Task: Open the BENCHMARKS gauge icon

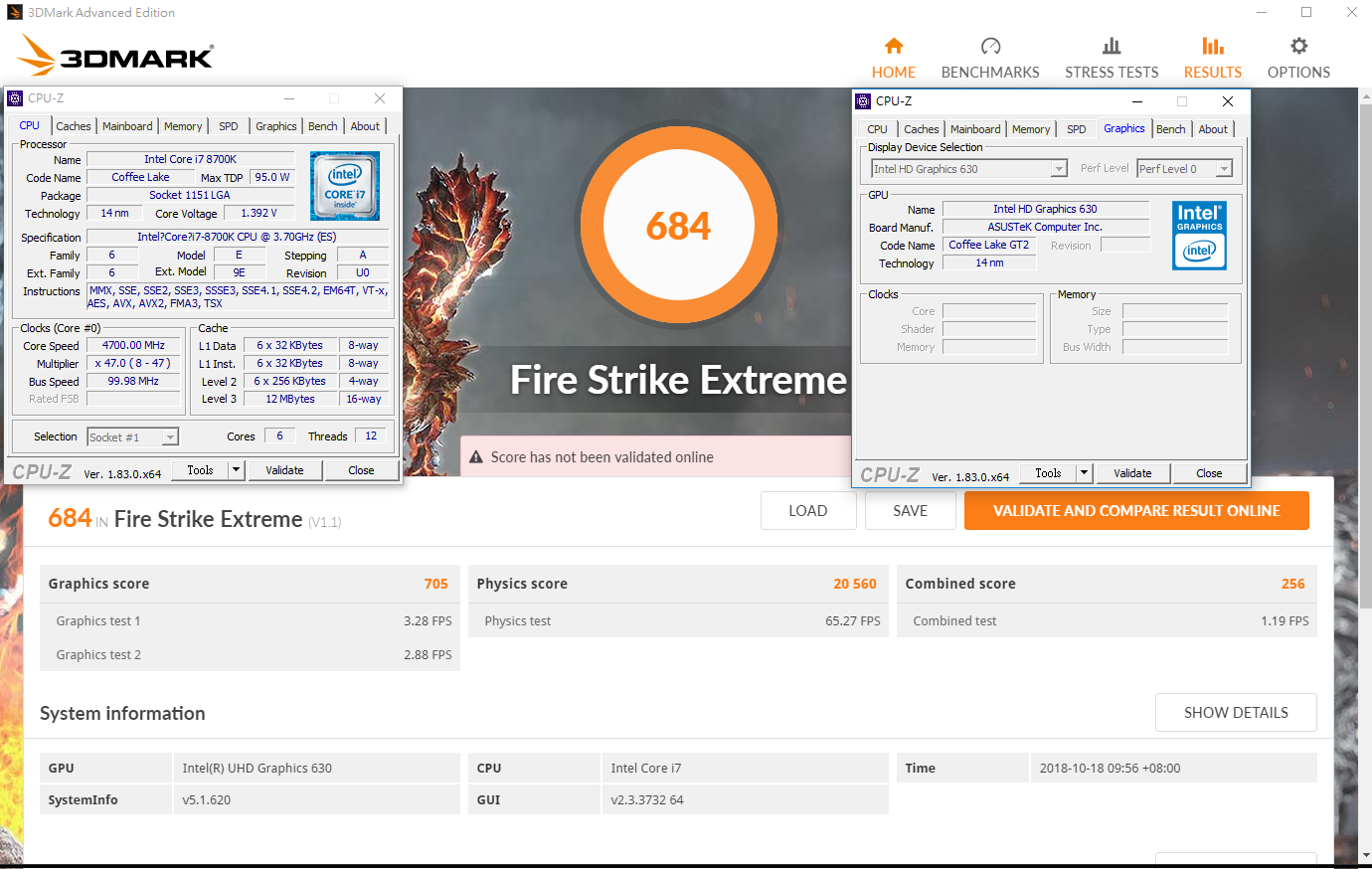Action: (x=990, y=46)
